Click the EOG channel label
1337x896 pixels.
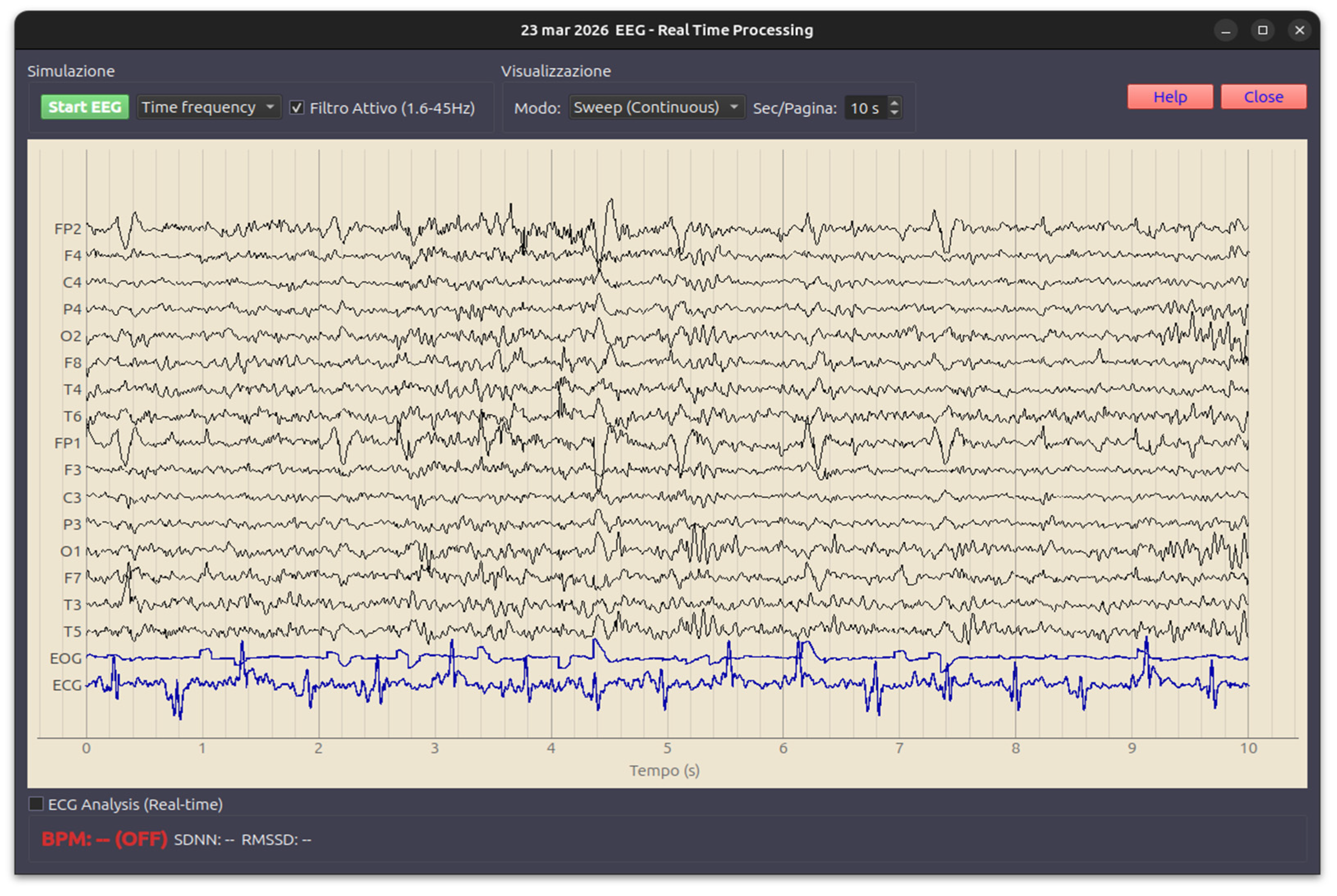tap(66, 659)
